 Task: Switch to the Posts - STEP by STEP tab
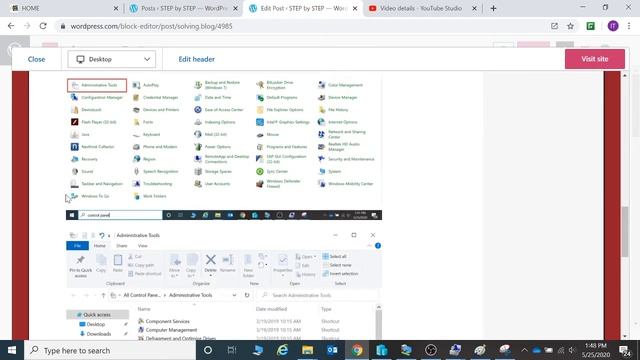[184, 8]
